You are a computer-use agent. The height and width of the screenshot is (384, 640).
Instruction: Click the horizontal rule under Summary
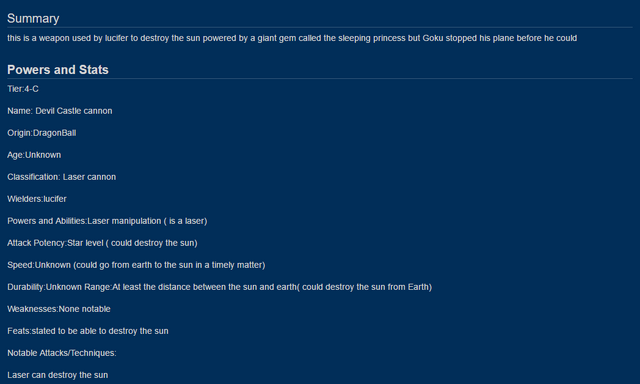click(320, 27)
